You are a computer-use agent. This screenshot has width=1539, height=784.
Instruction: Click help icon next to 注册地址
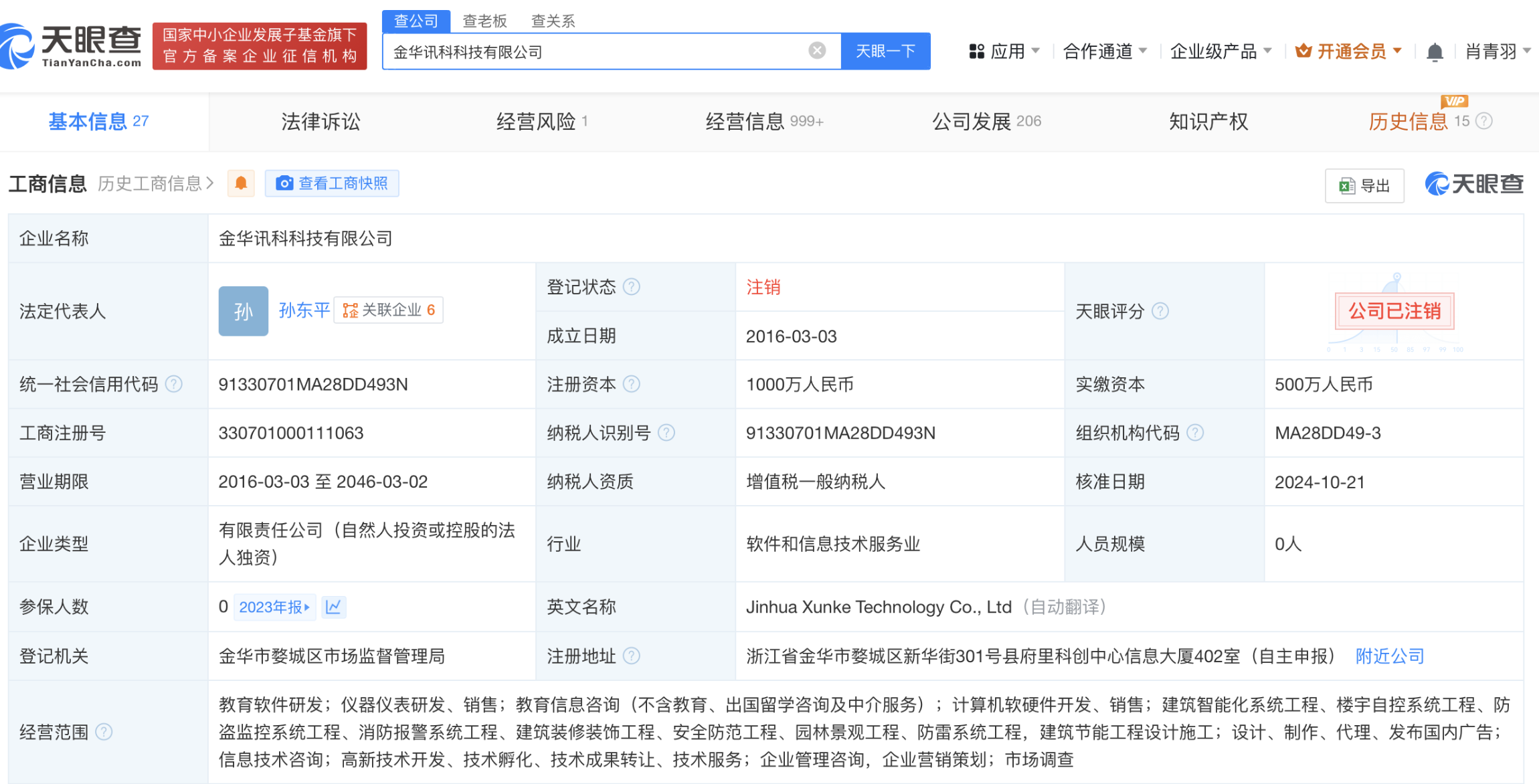coord(631,656)
